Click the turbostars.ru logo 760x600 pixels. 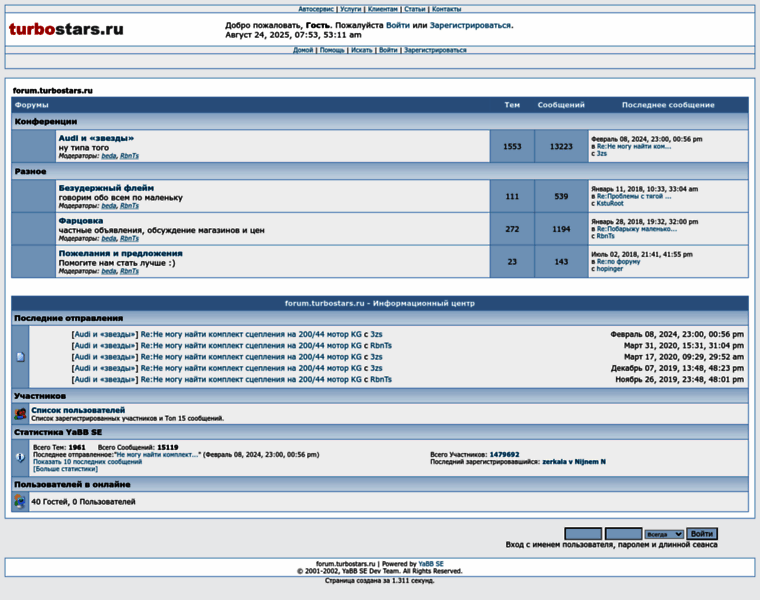(x=67, y=29)
